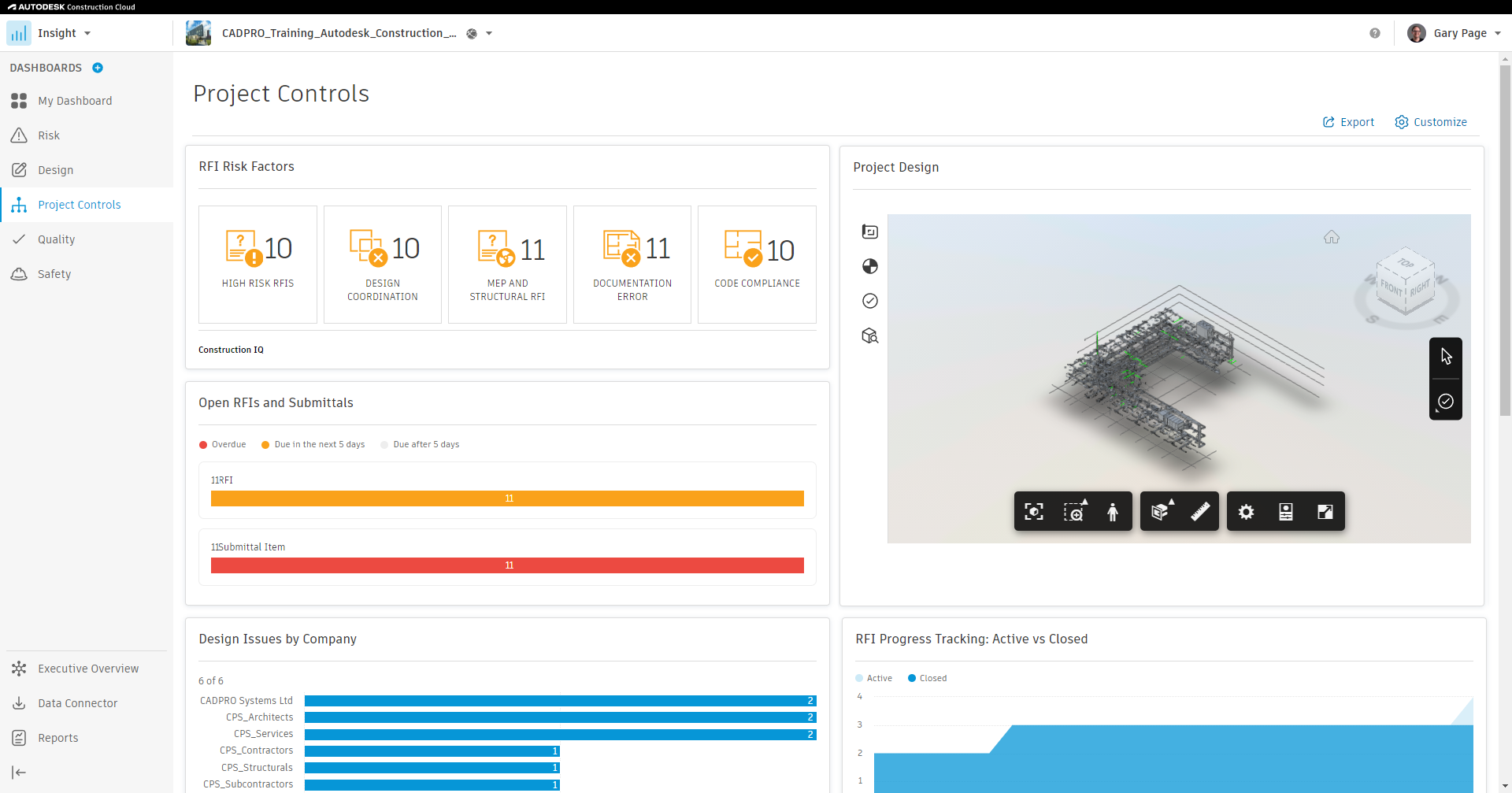Open the properties panel icon in viewer
Viewport: 1512px width, 793px height.
coord(1286,512)
